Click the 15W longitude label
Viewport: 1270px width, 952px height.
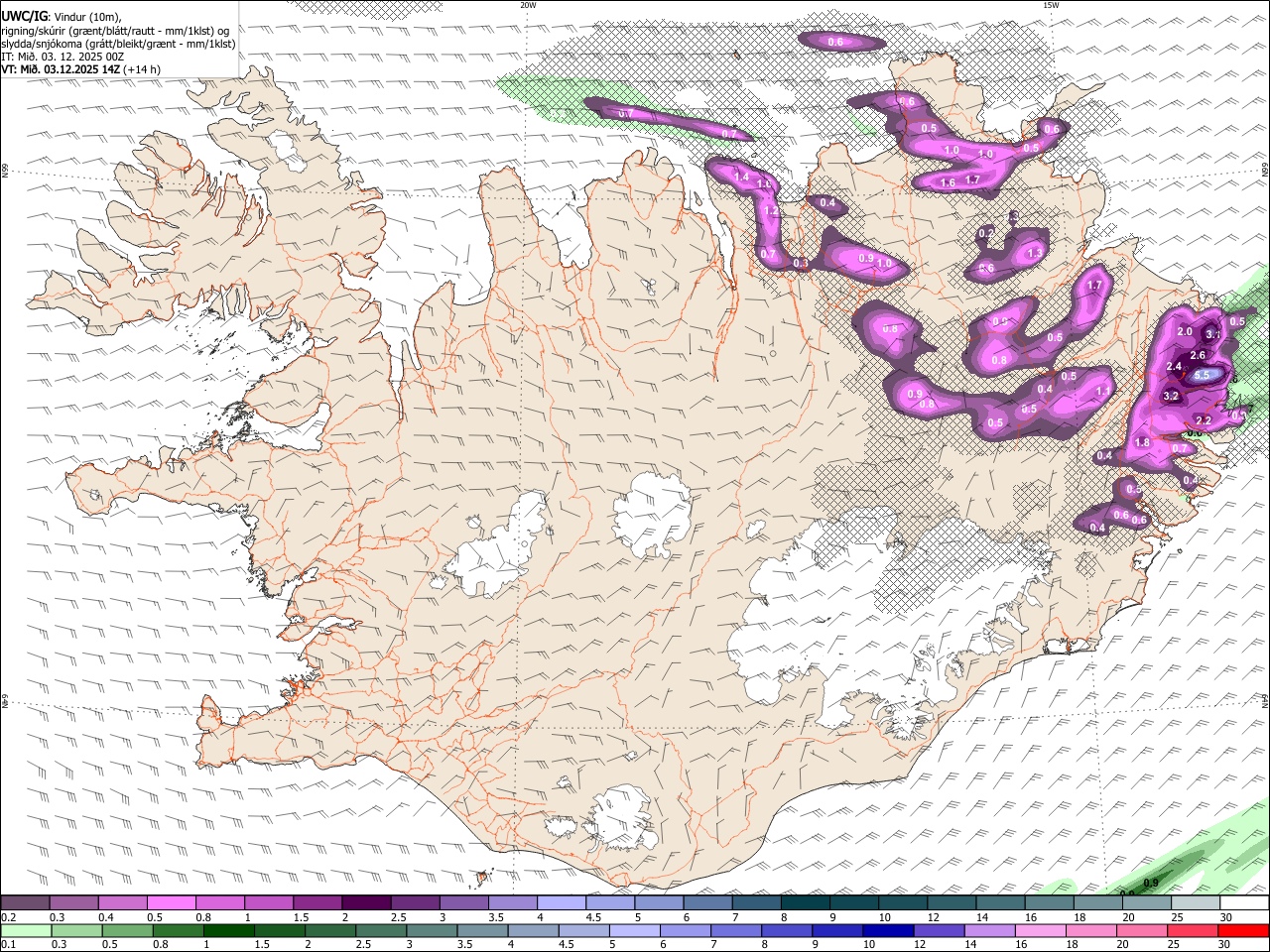(x=1051, y=5)
